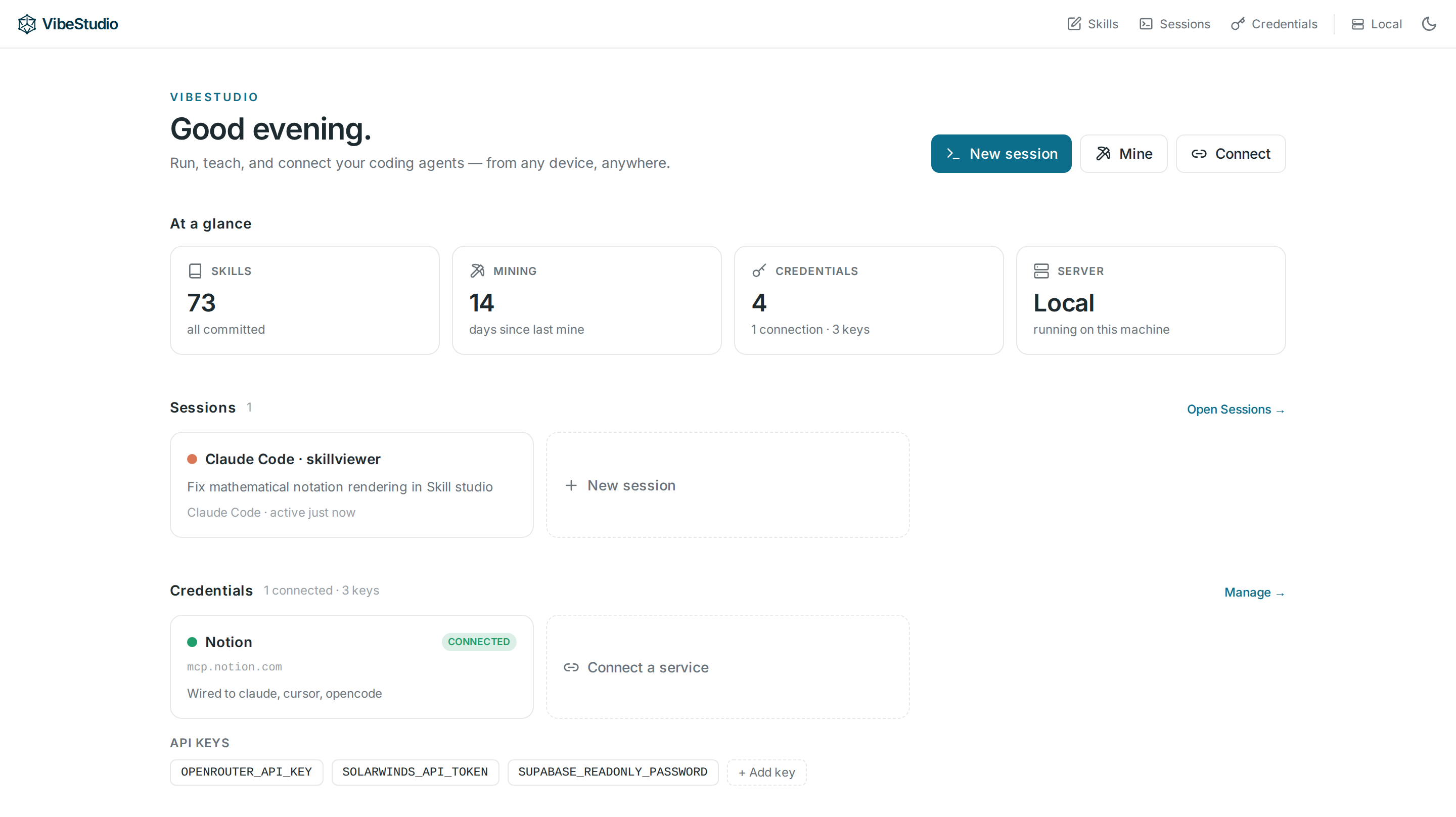
Task: Open the Credentials nav item
Action: (1274, 24)
